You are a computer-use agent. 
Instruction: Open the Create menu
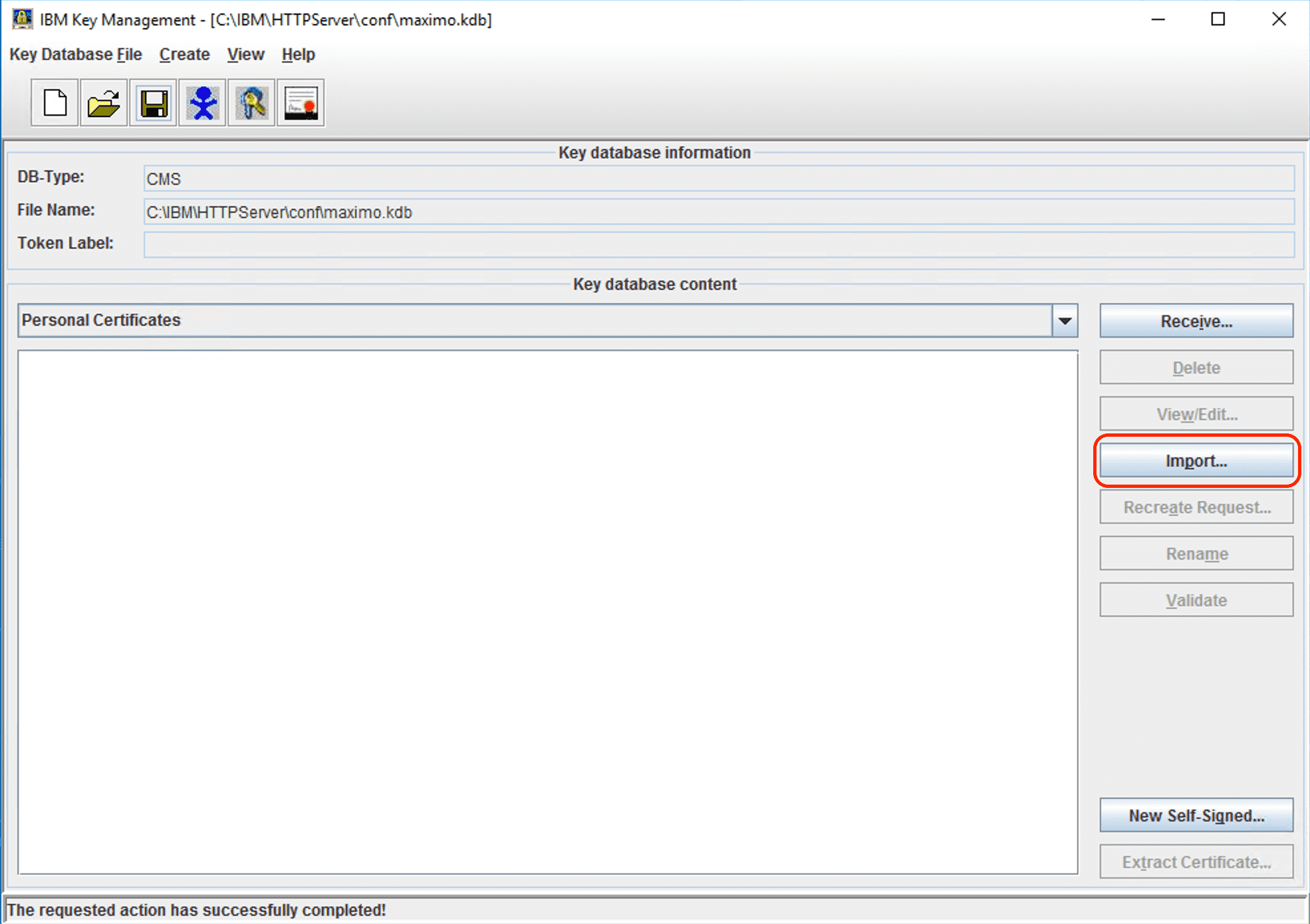pos(184,55)
